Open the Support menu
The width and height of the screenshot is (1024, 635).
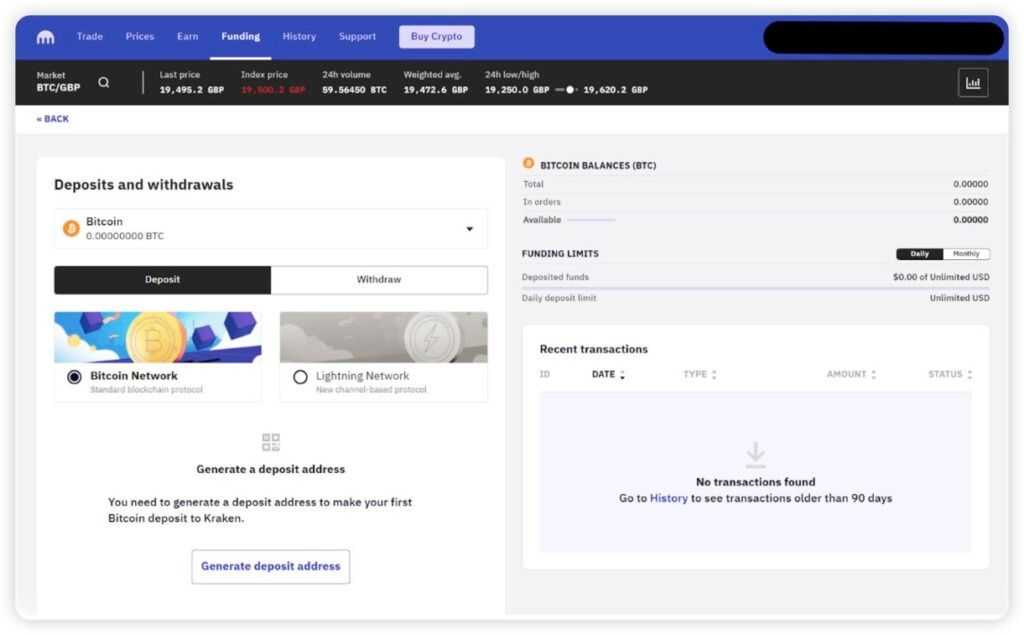357,37
